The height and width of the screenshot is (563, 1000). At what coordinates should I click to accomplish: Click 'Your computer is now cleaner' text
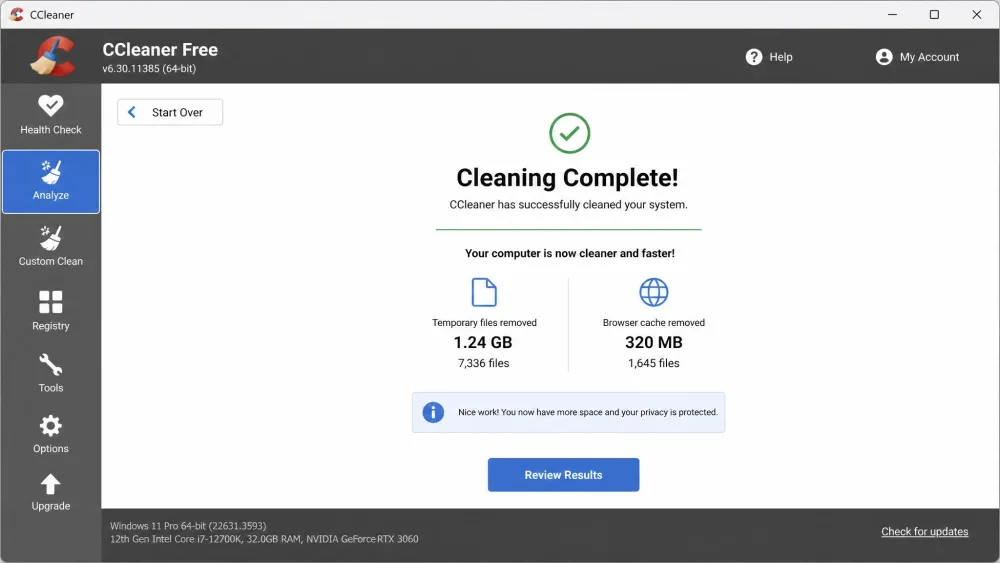(570, 253)
